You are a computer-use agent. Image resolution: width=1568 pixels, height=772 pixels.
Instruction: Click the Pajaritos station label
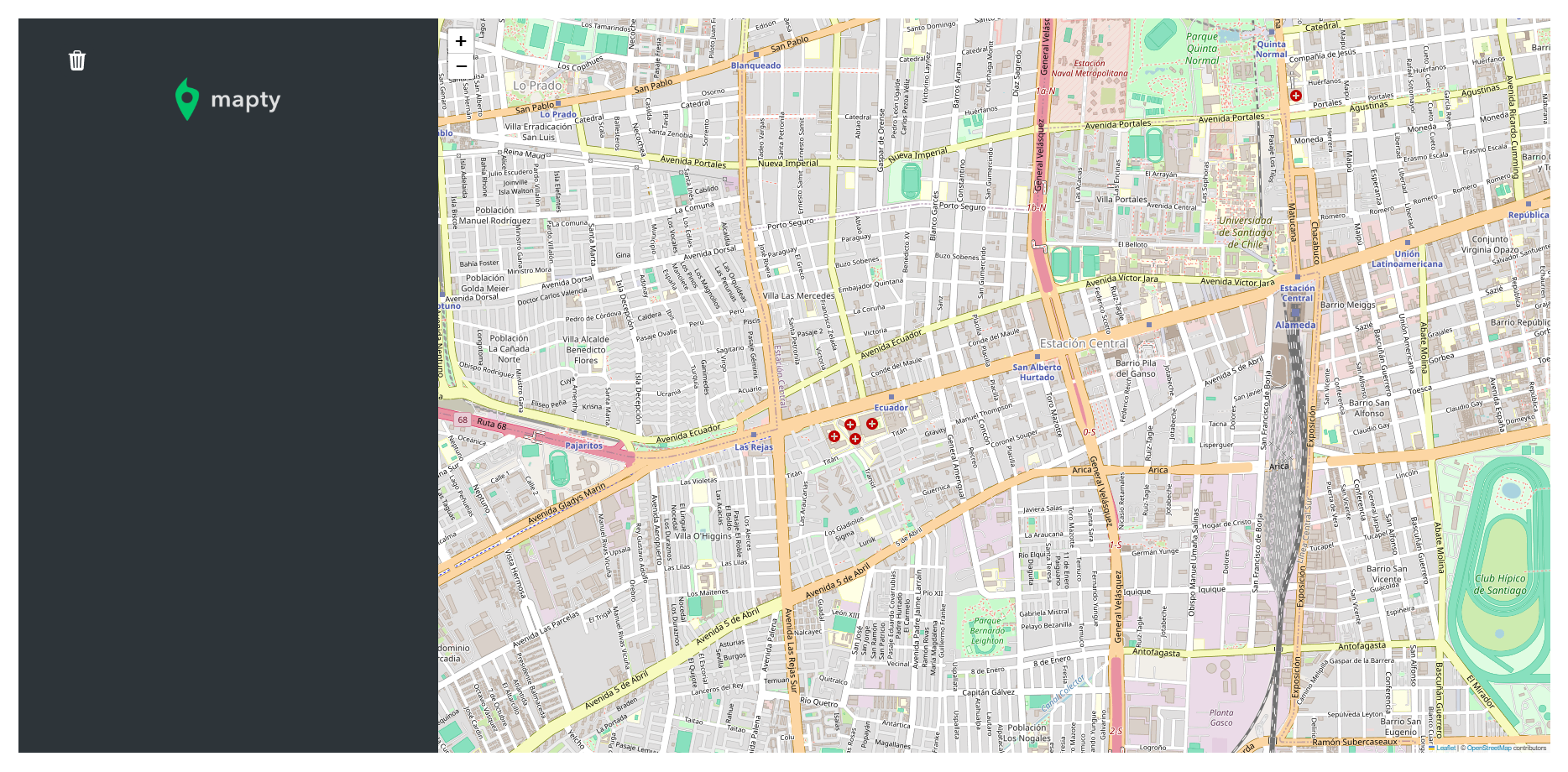click(x=583, y=446)
